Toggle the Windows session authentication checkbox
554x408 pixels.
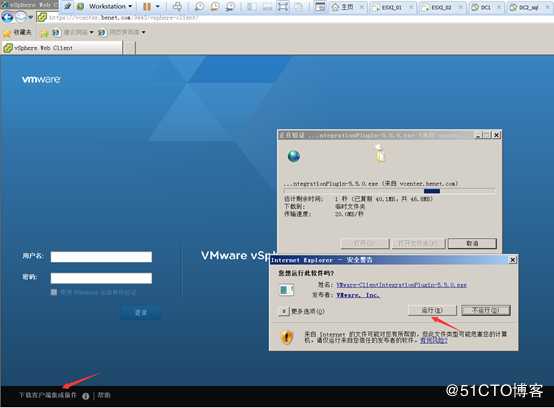click(x=54, y=292)
